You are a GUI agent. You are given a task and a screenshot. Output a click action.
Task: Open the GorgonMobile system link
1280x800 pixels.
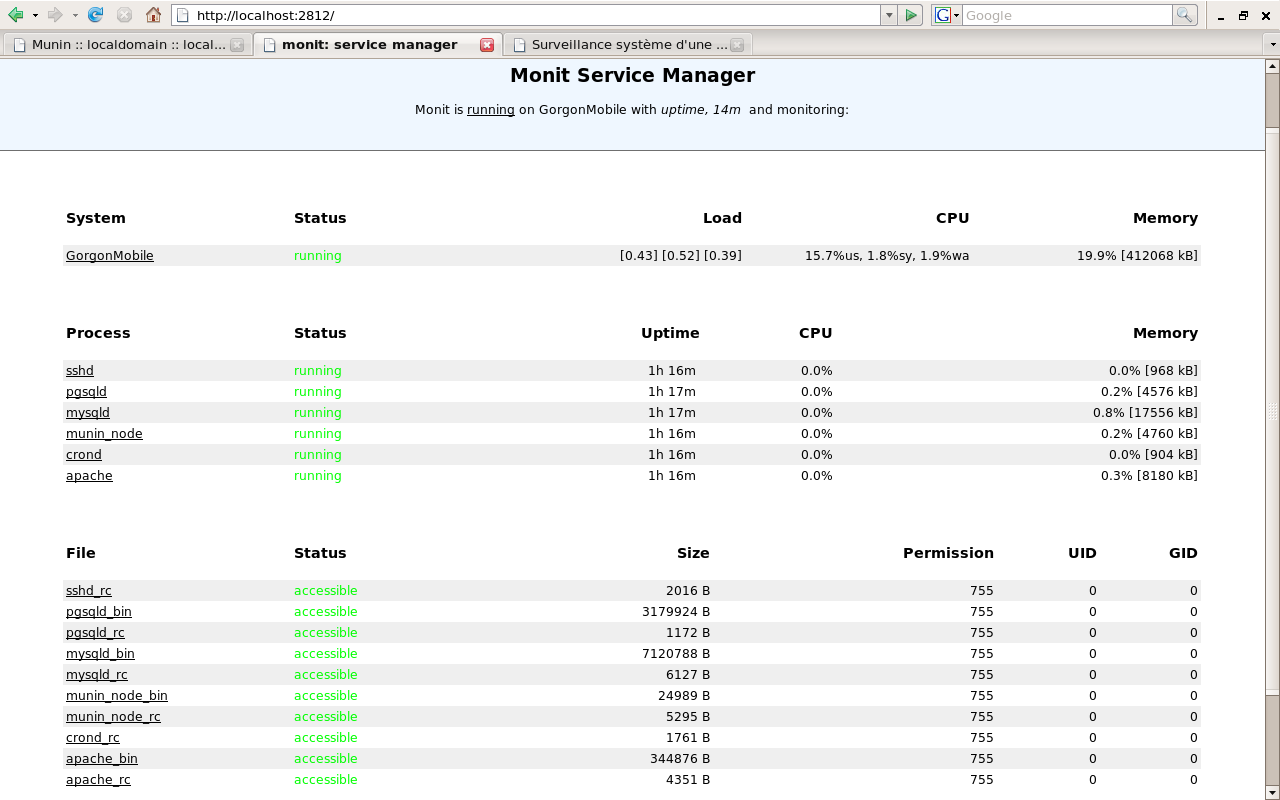click(110, 256)
